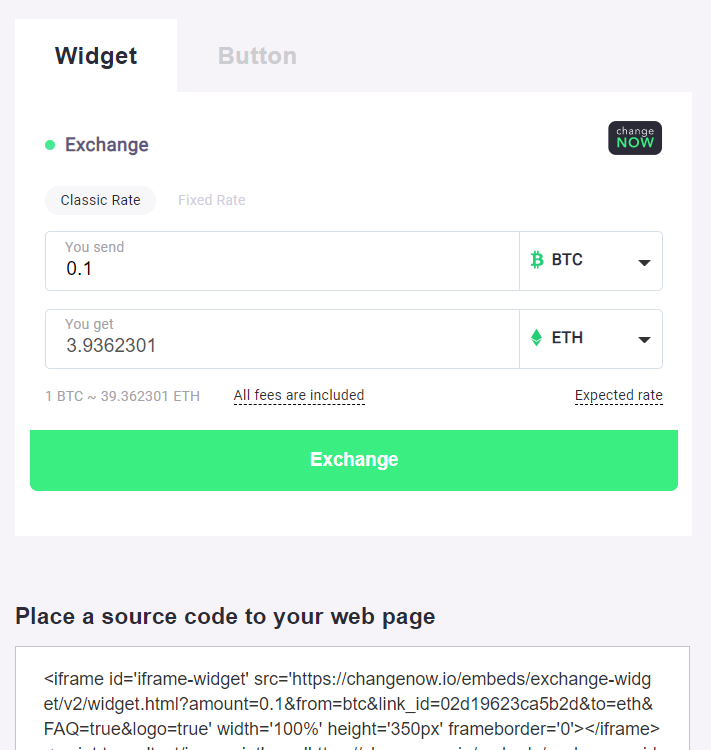Click the green Exchange button

pos(354,460)
